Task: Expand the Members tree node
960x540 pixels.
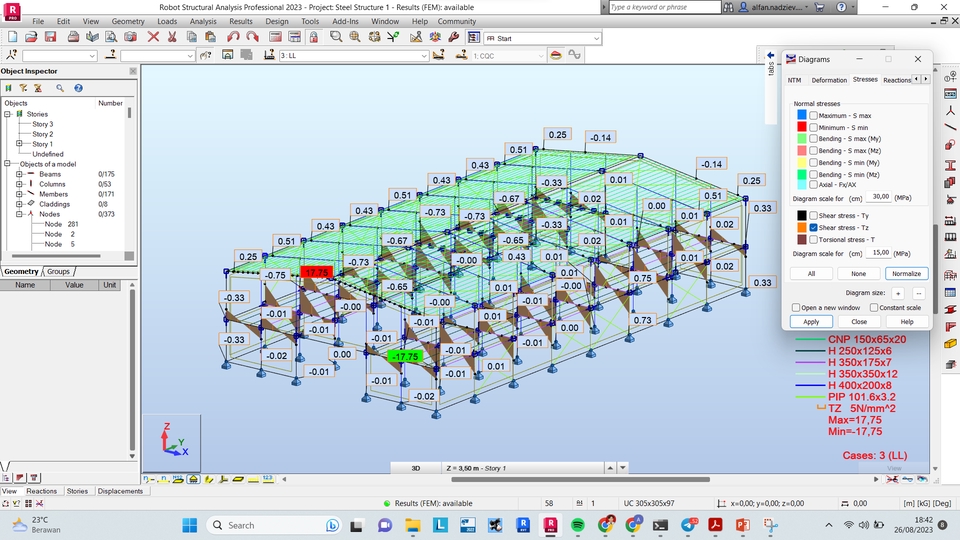Action: 19,194
